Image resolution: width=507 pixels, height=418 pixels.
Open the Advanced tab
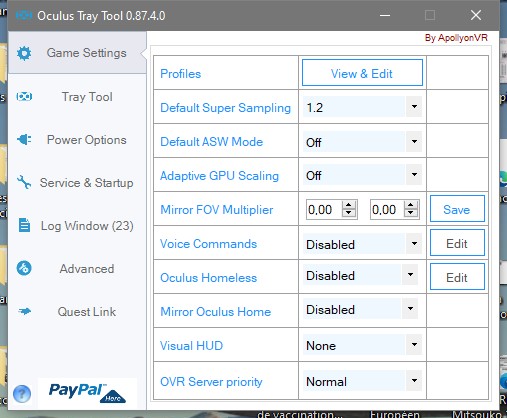77,269
